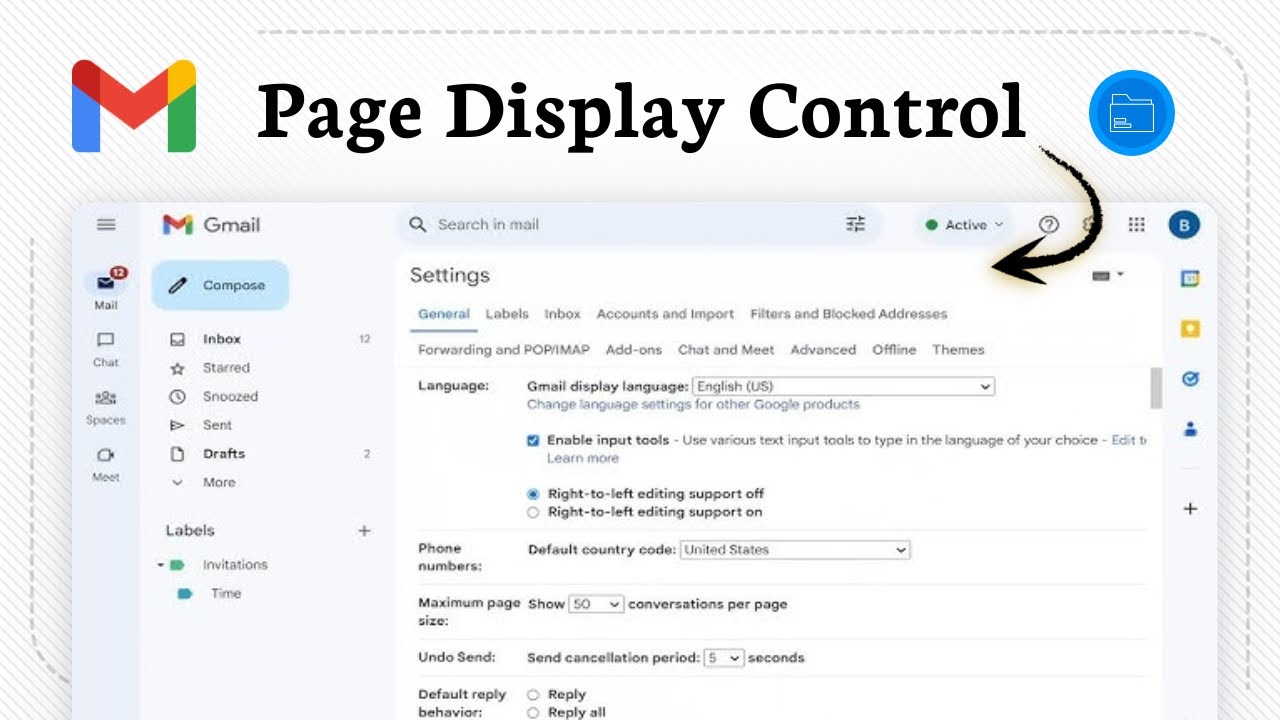The width and height of the screenshot is (1280, 720).
Task: Create new label plus icon
Action: (364, 531)
